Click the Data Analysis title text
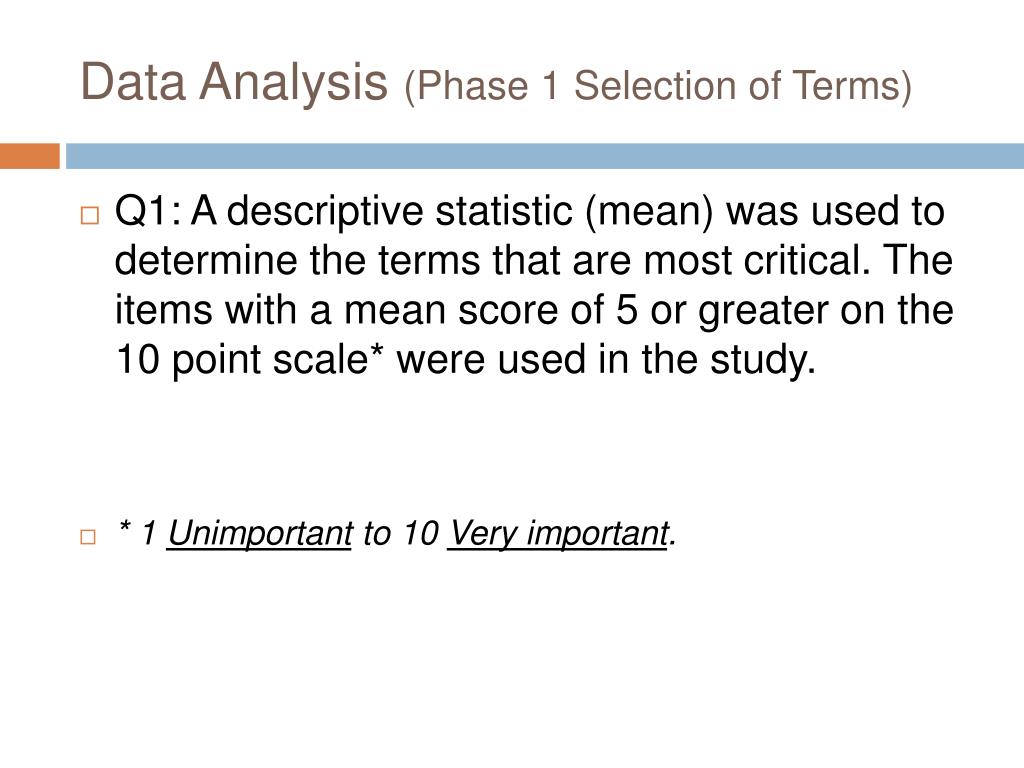Image resolution: width=1024 pixels, height=768 pixels. click(234, 83)
